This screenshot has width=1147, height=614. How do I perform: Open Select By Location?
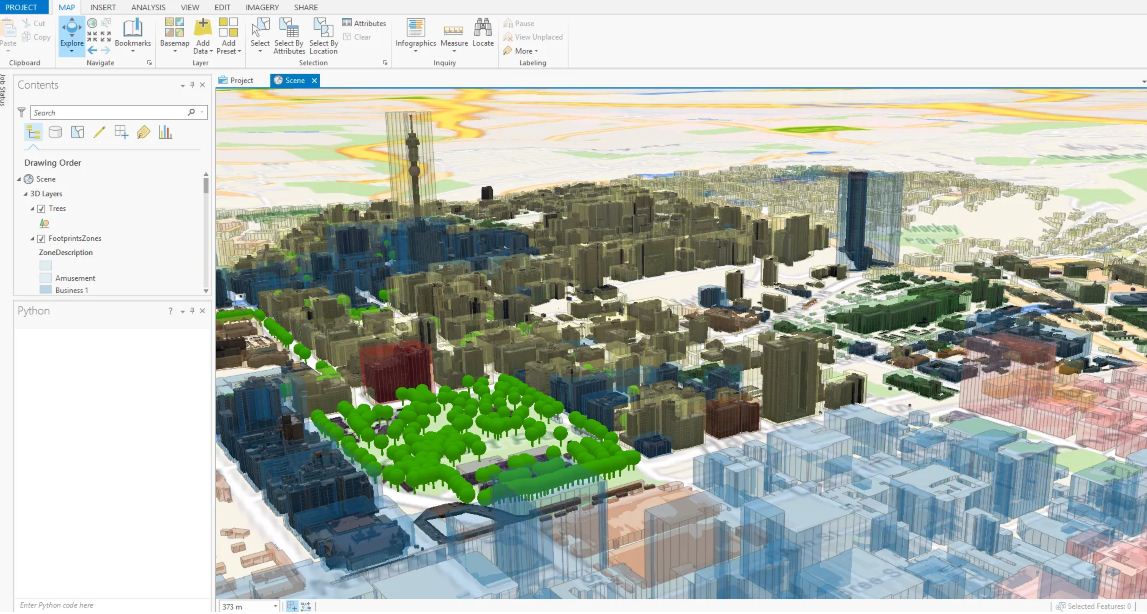[323, 35]
